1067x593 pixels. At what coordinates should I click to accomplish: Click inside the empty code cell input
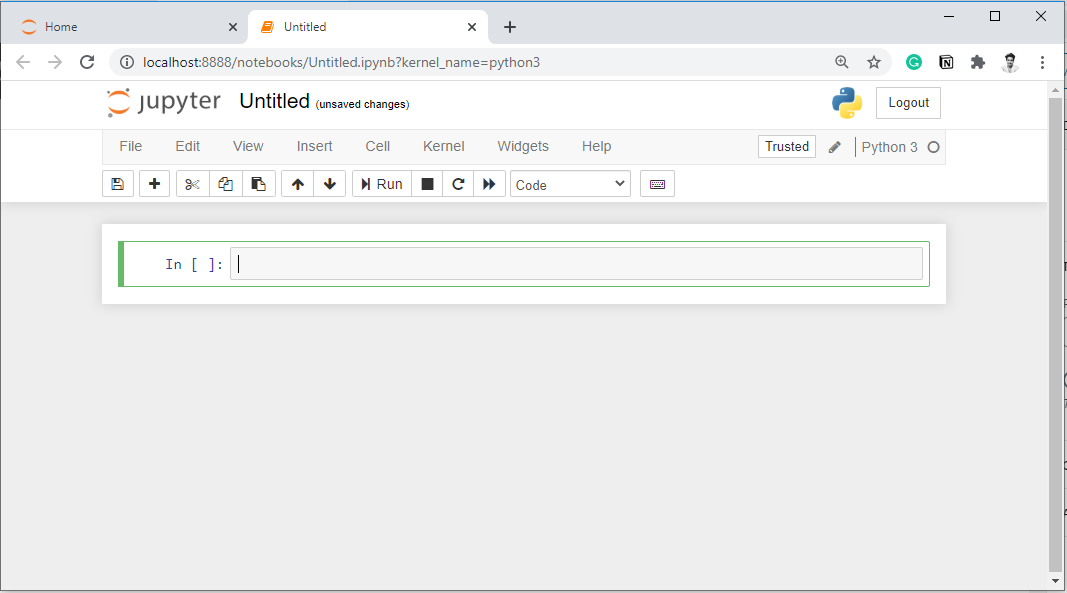pyautogui.click(x=576, y=264)
